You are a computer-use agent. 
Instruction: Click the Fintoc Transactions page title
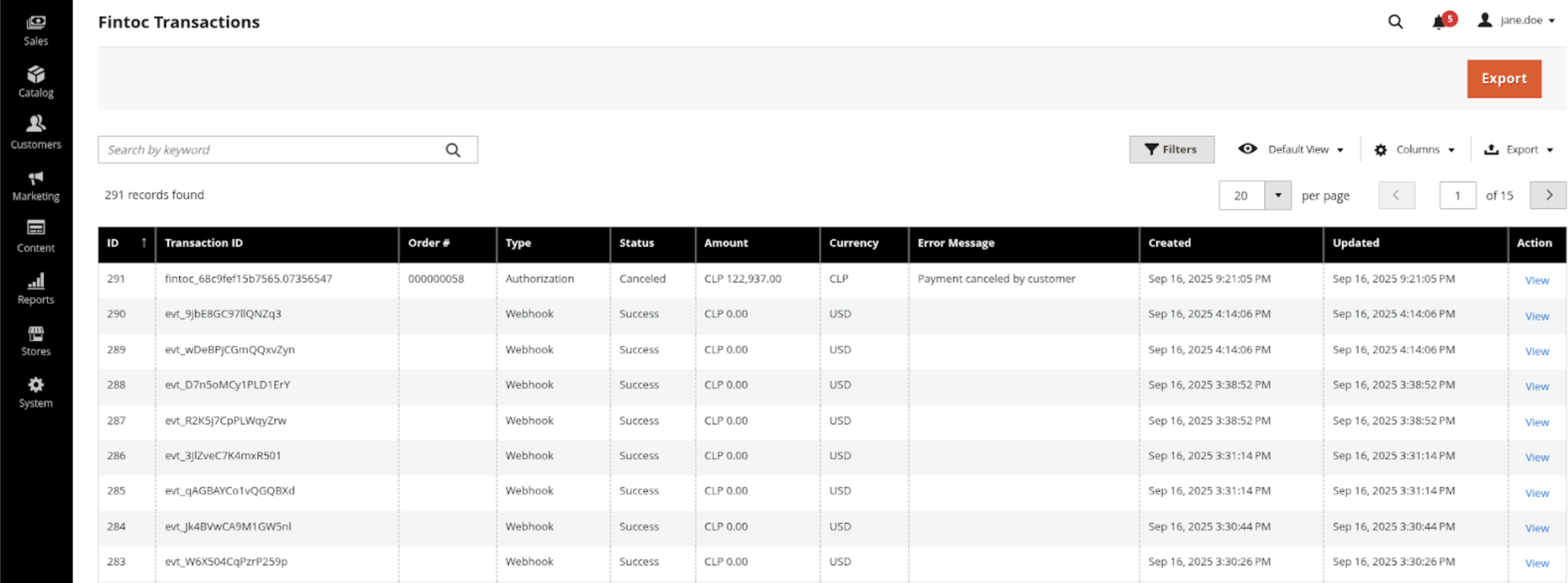[179, 22]
